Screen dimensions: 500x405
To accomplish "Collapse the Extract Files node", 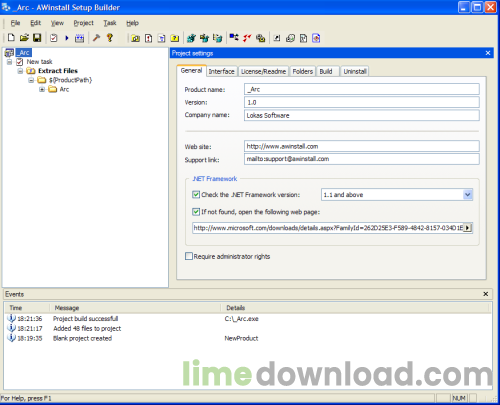I will coord(20,71).
